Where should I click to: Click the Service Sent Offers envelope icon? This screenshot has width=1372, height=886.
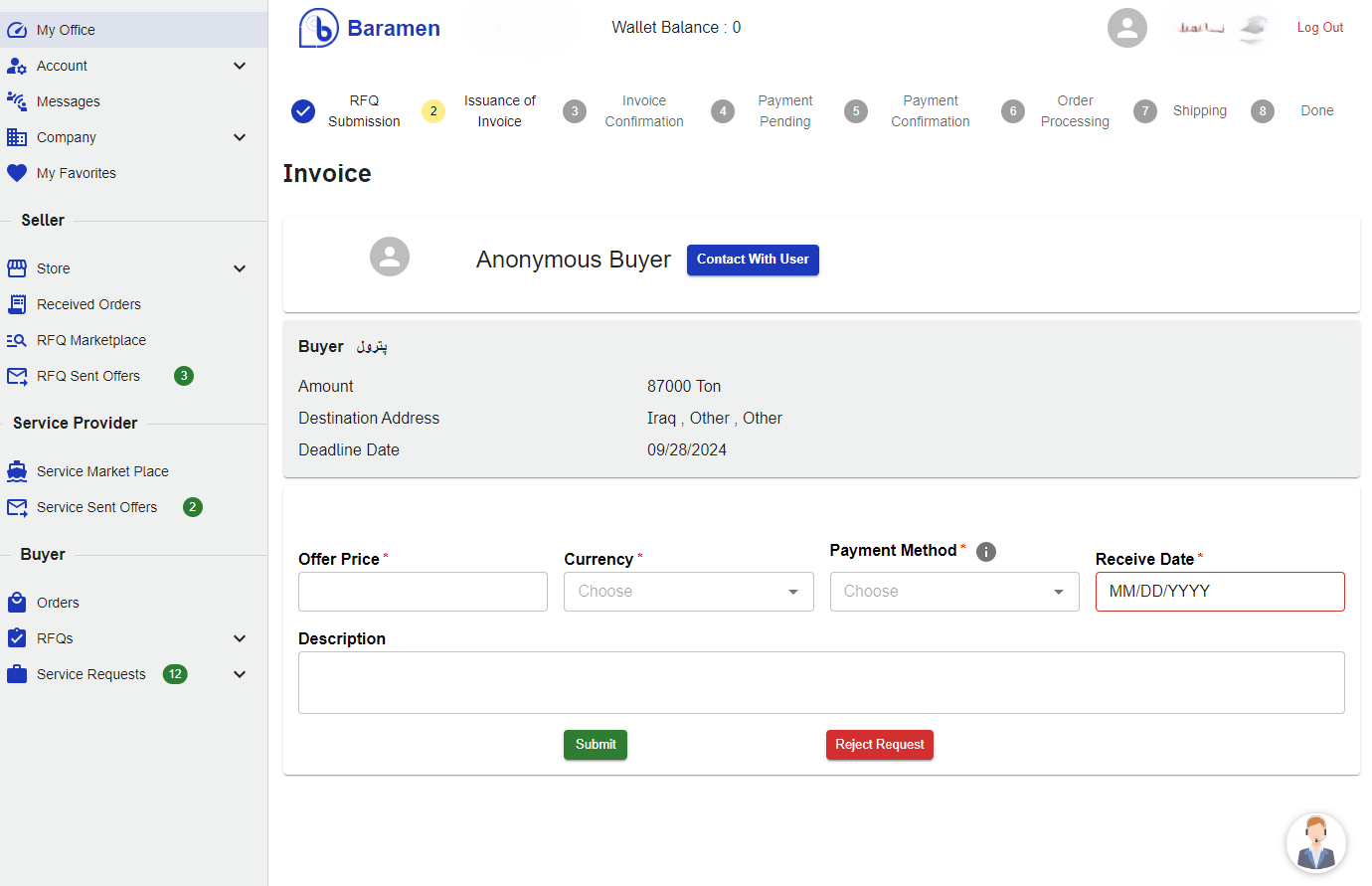point(17,507)
